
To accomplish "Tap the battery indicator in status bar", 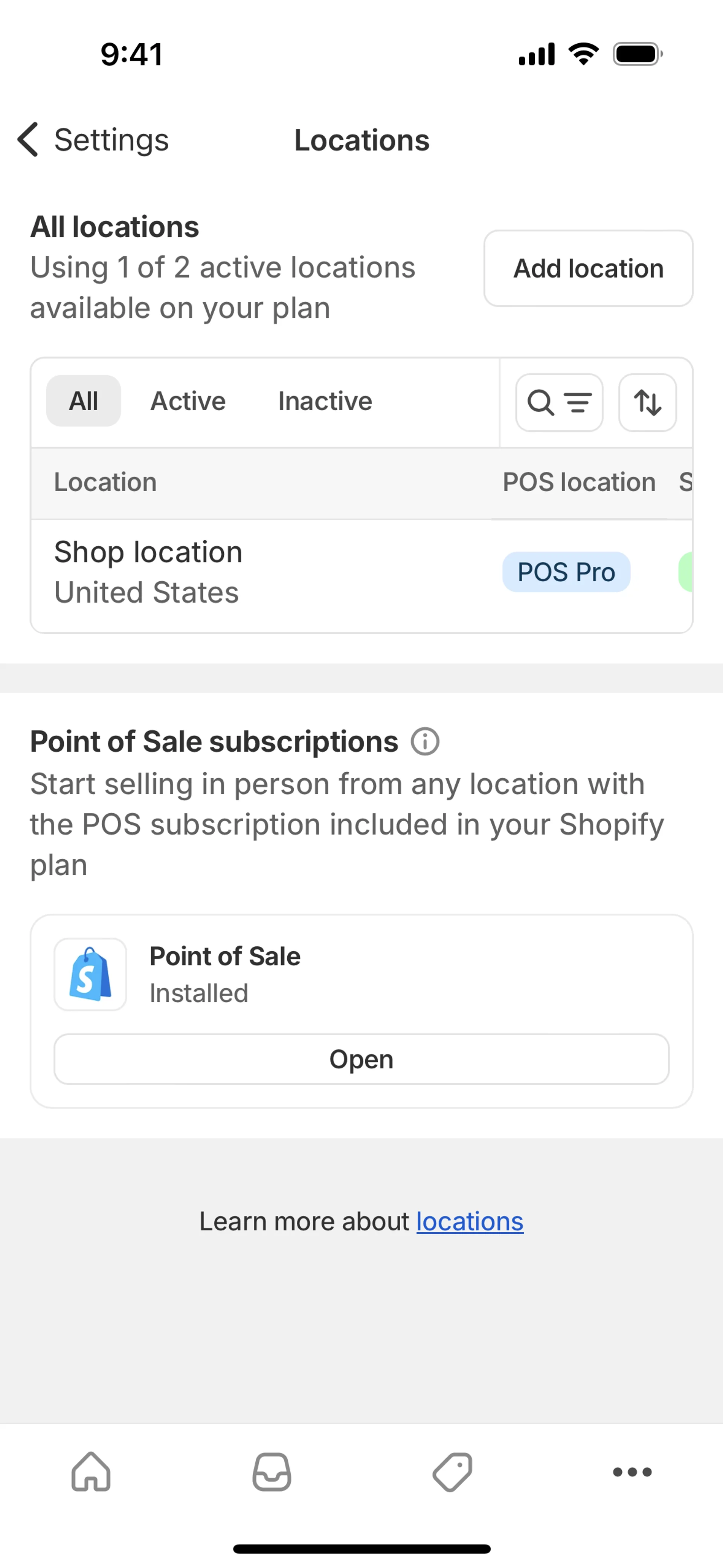I will coord(637,54).
